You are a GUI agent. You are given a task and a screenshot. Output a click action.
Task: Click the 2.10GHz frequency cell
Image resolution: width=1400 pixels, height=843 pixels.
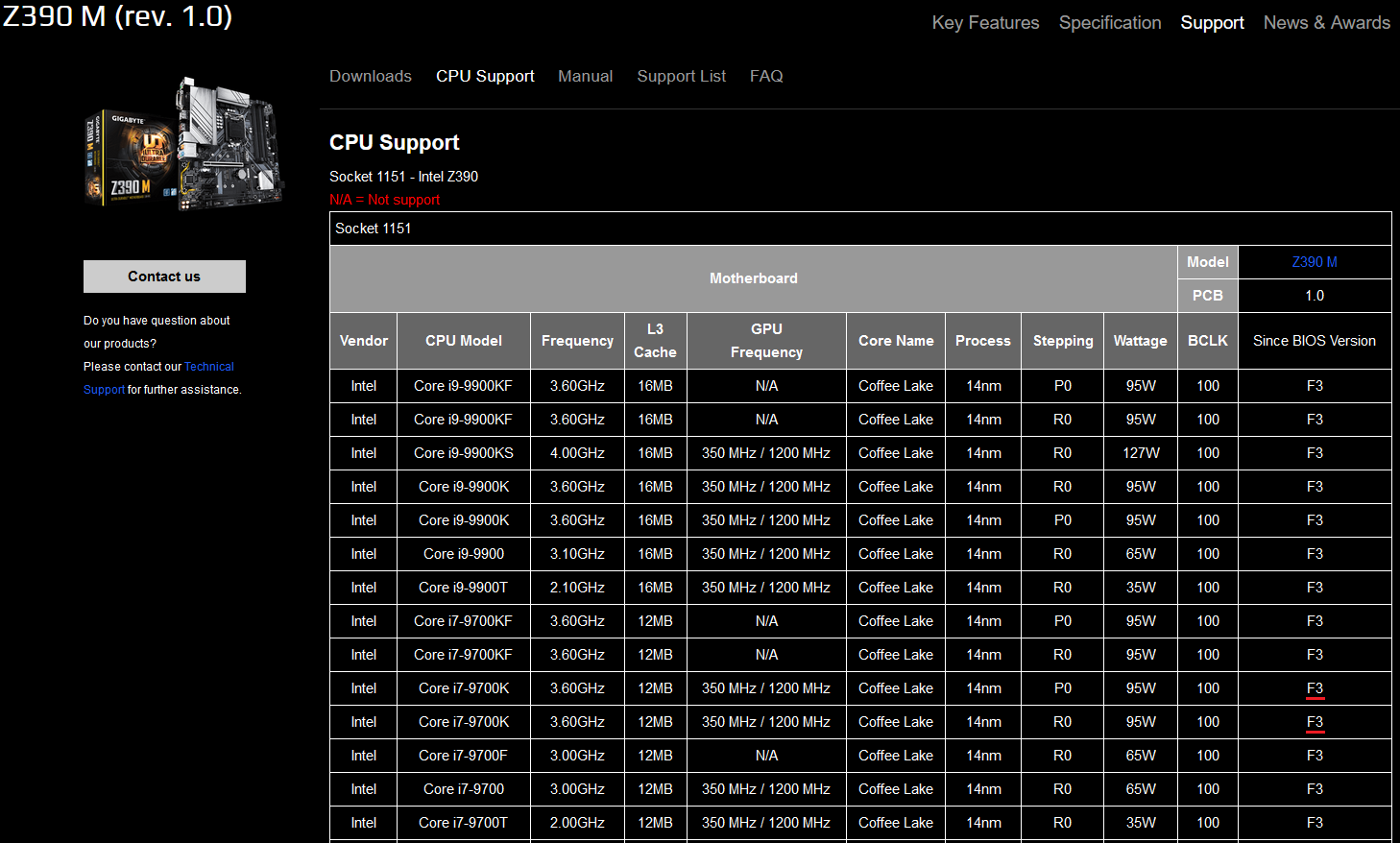[x=577, y=588]
